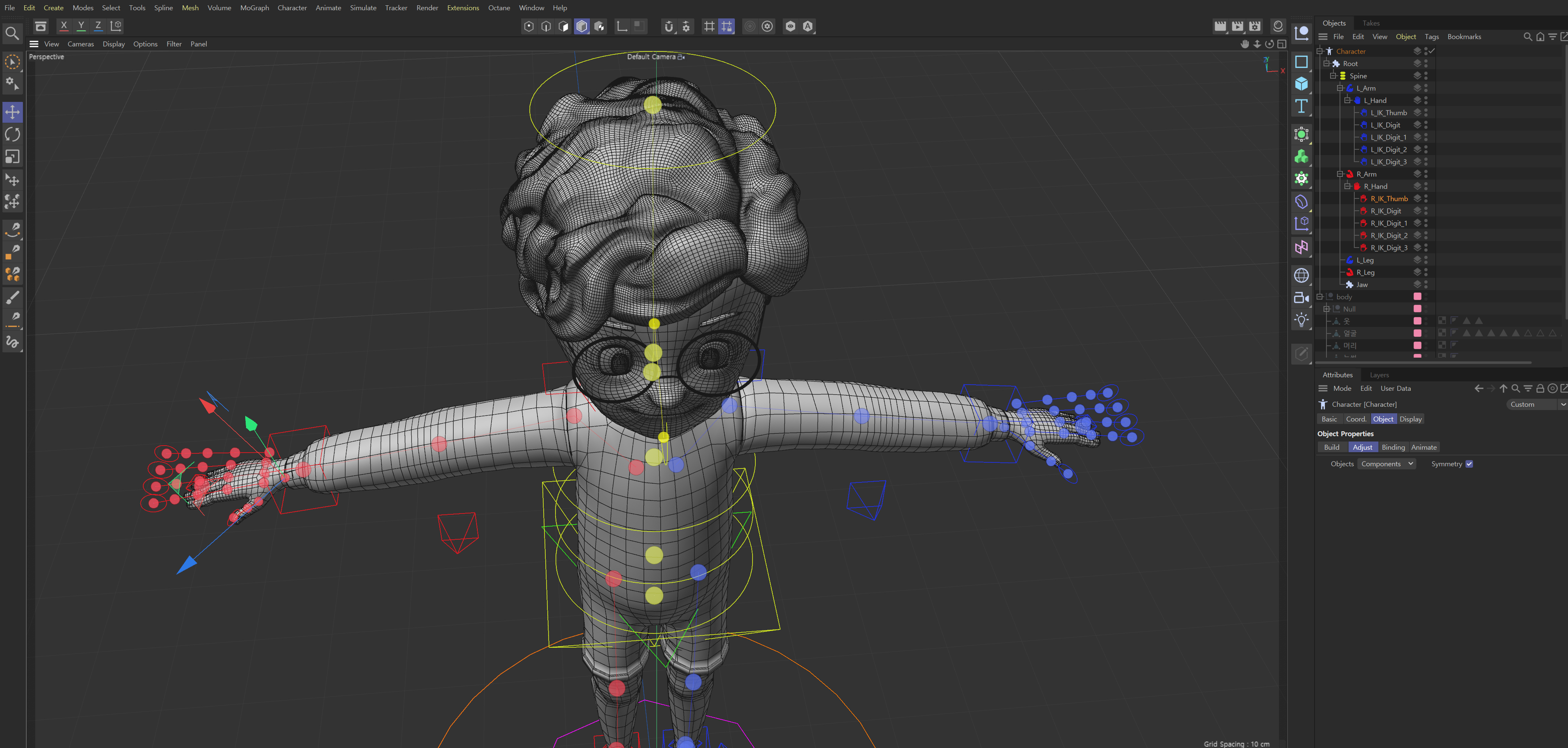Select L_IK_Thumb in object tree
The height and width of the screenshot is (748, 1568).
1388,113
